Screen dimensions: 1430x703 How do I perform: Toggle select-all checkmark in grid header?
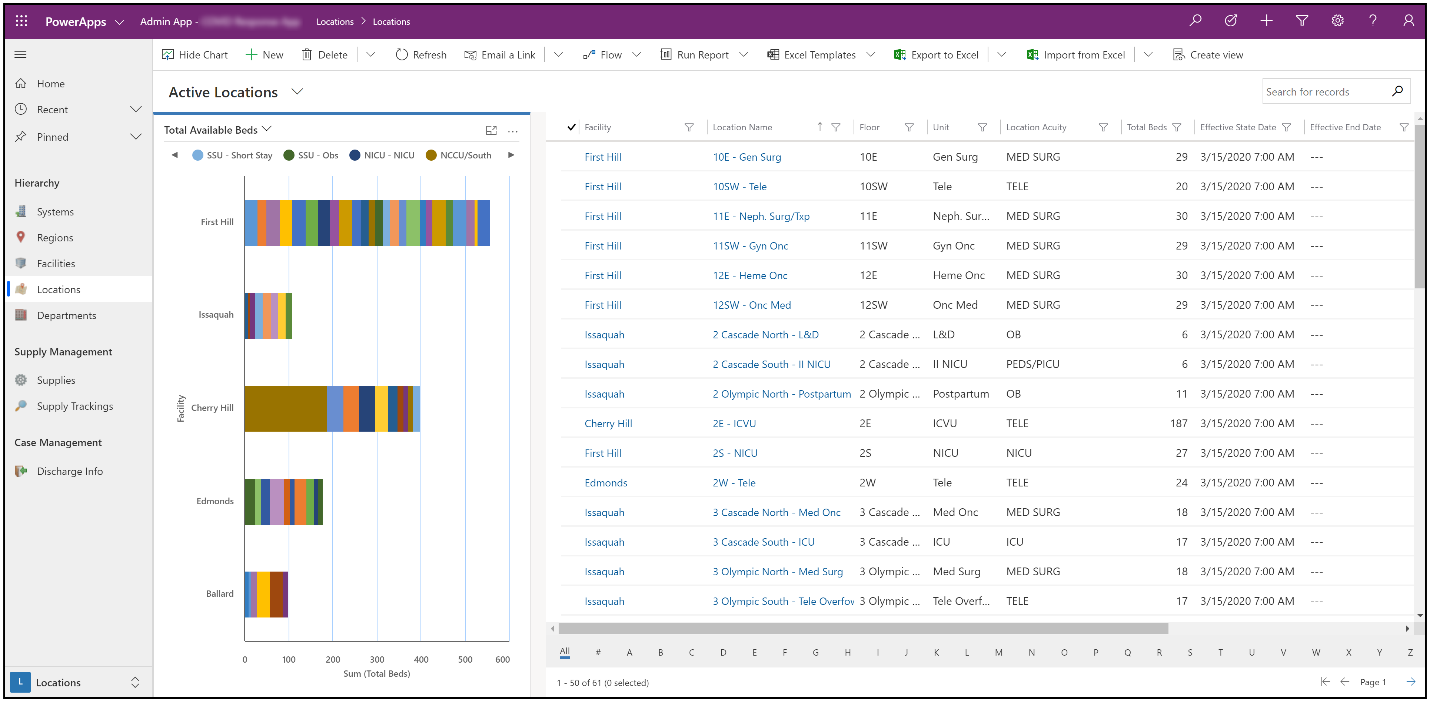coord(571,127)
